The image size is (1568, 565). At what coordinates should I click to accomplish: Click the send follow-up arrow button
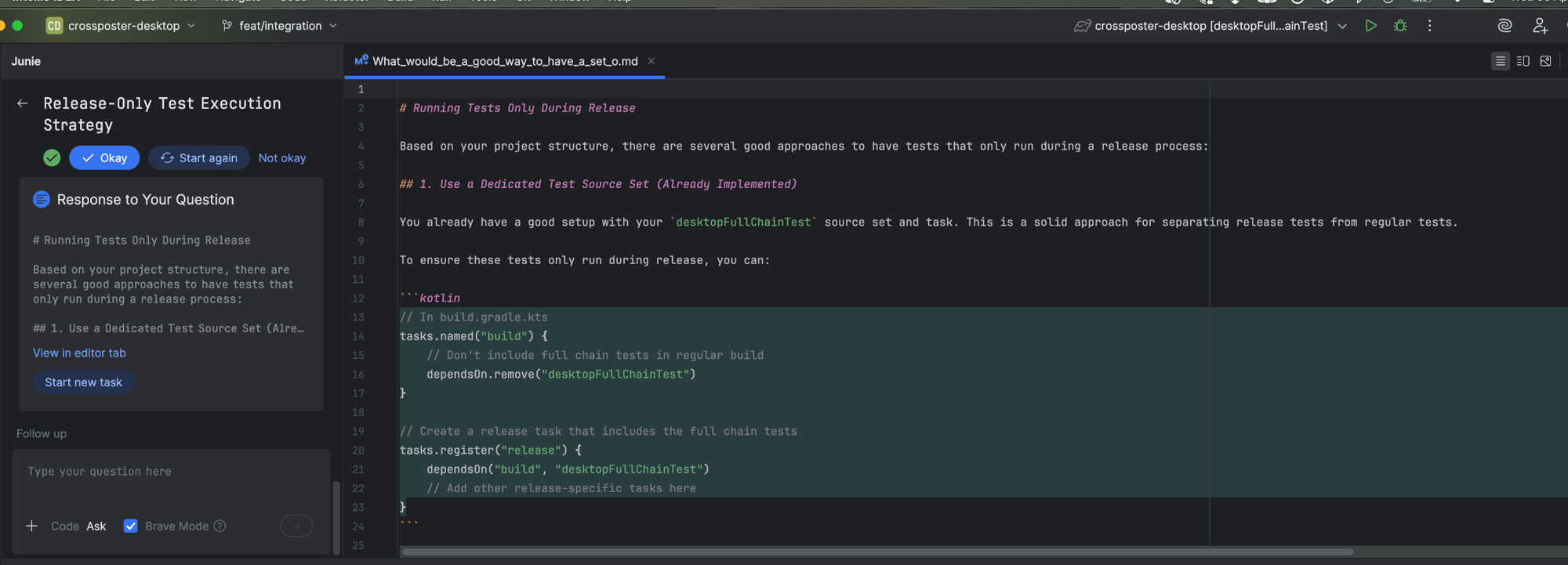tap(296, 526)
